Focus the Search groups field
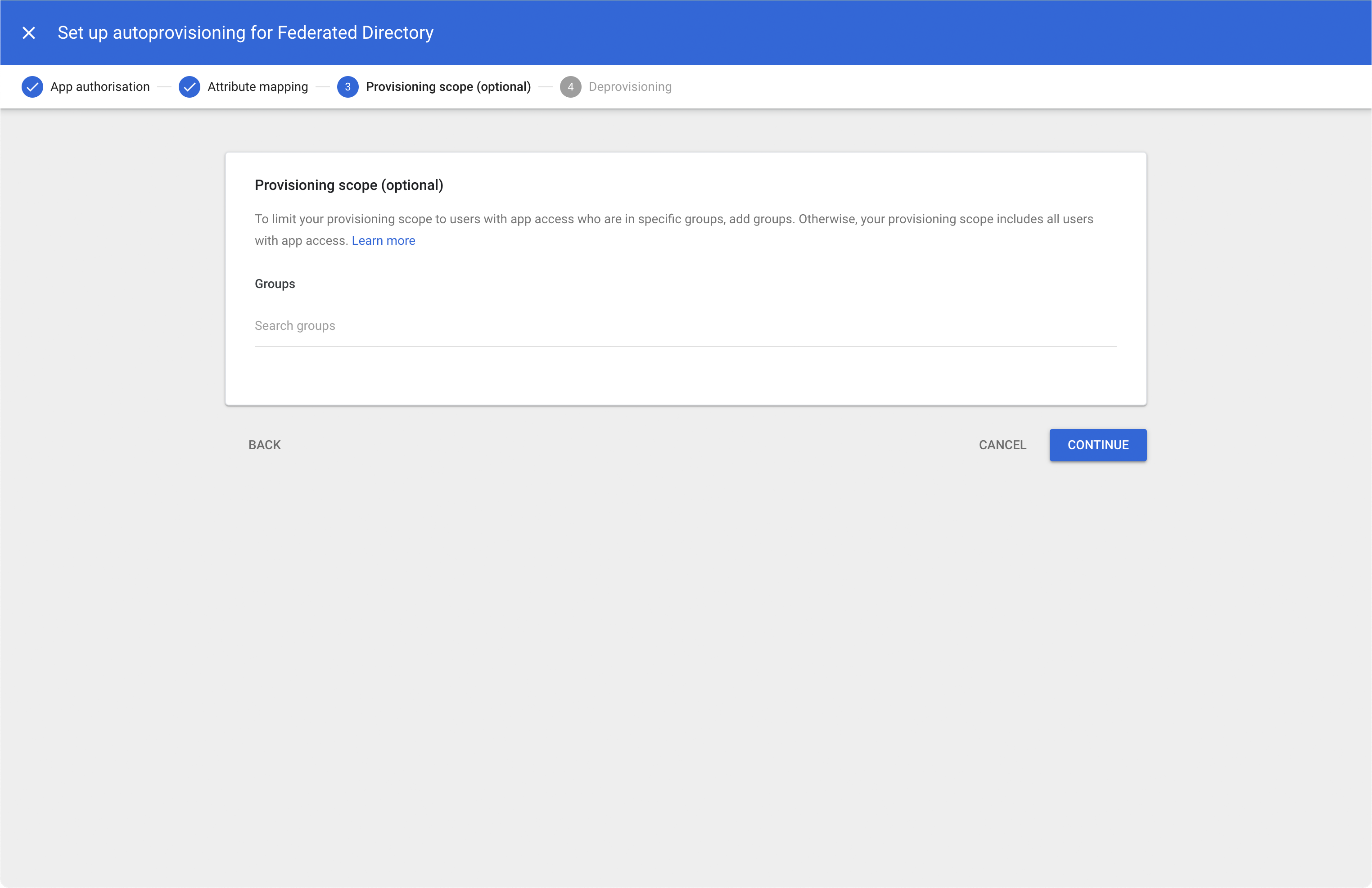 pyautogui.click(x=685, y=326)
